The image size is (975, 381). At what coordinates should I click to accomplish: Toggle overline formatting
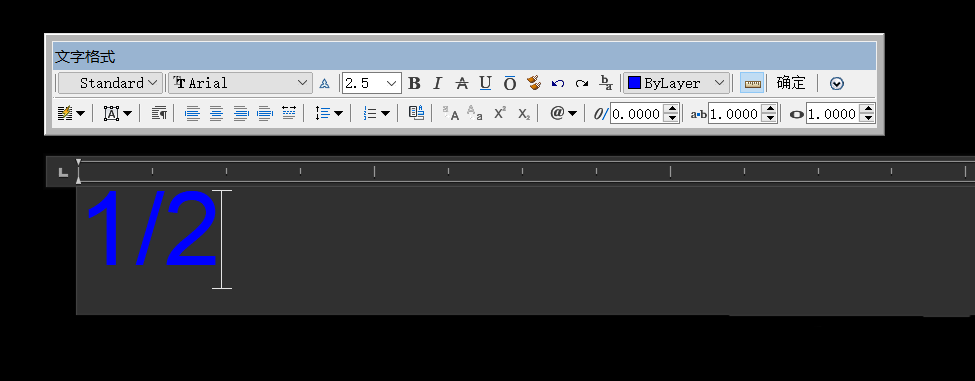(510, 83)
